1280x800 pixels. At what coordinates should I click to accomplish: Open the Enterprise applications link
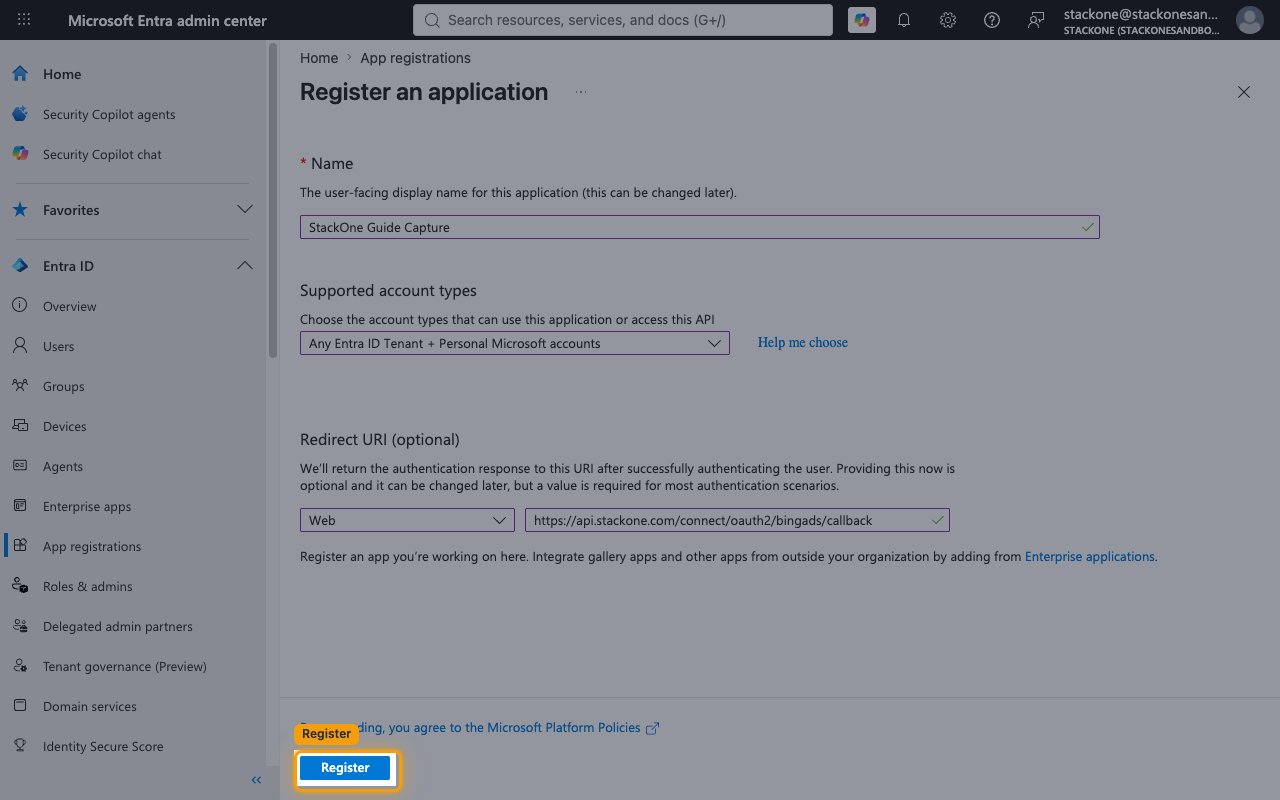(1091, 556)
